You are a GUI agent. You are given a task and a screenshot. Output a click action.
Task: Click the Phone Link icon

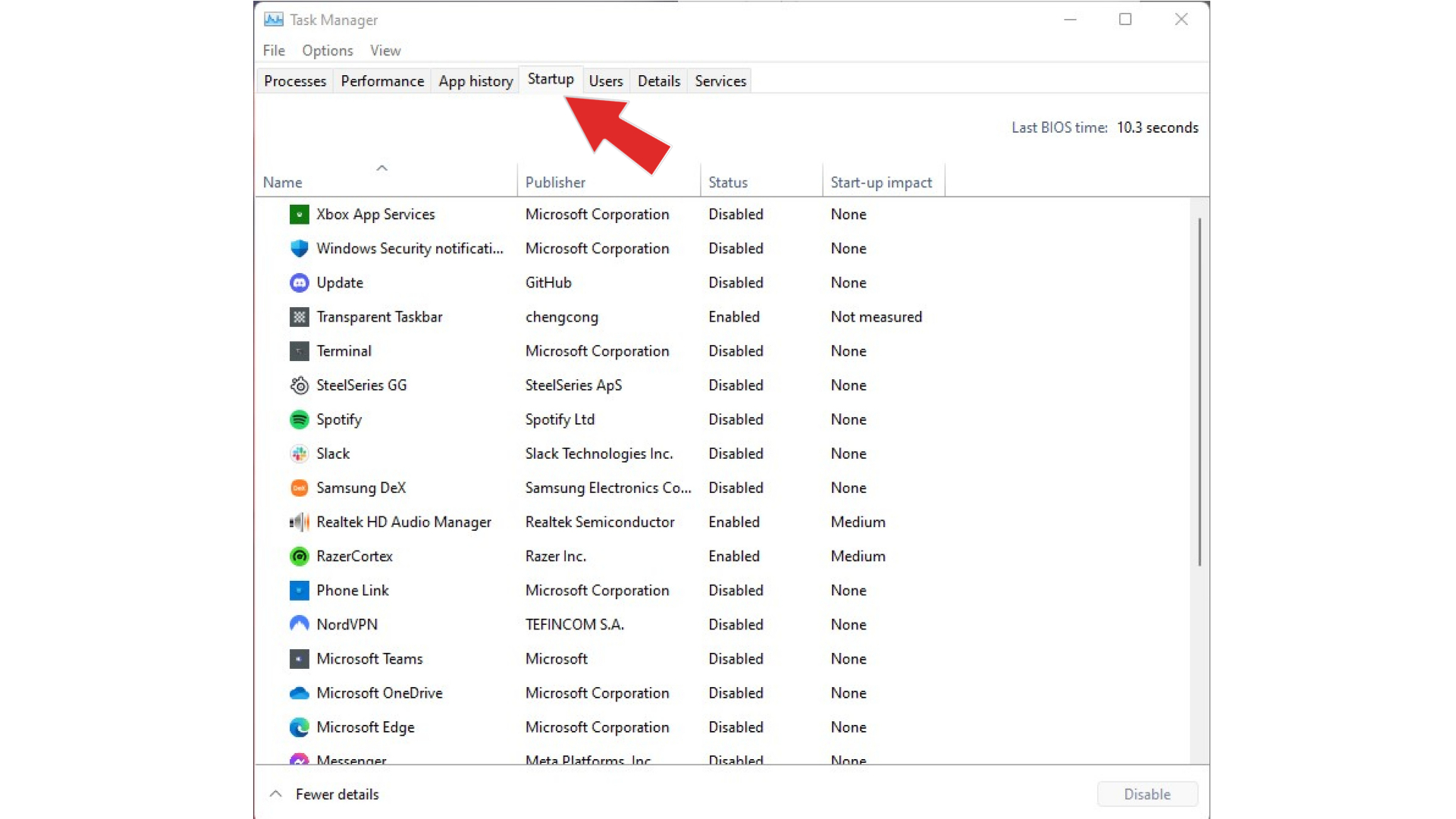click(300, 590)
